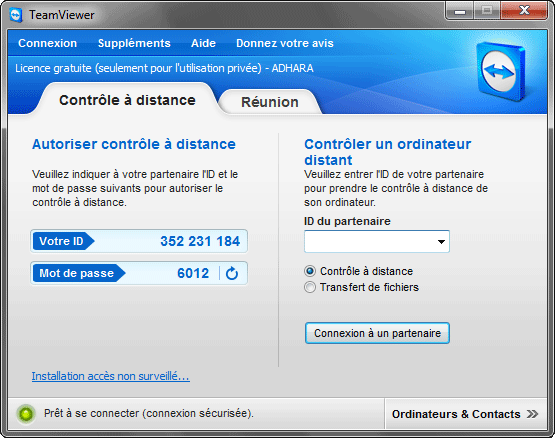Click the large TeamViewer arrows logo in the header
The width and height of the screenshot is (555, 438).
coord(500,72)
